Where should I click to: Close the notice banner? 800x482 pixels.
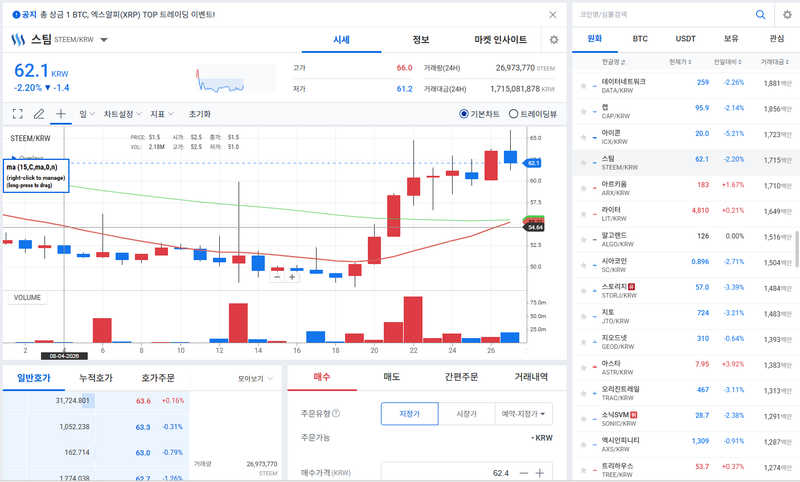[x=553, y=15]
